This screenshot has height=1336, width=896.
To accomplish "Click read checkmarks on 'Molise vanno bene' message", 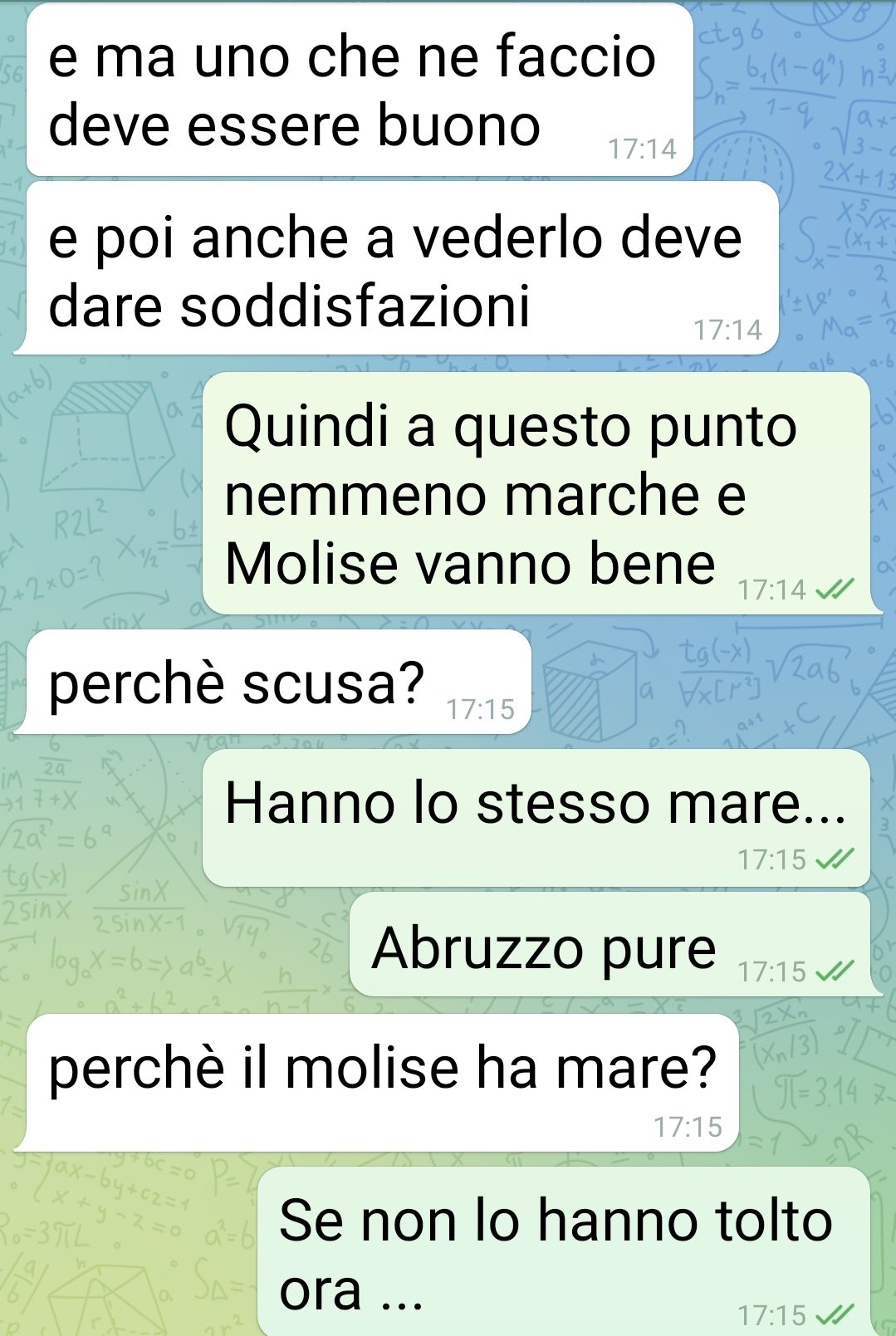I will (835, 590).
